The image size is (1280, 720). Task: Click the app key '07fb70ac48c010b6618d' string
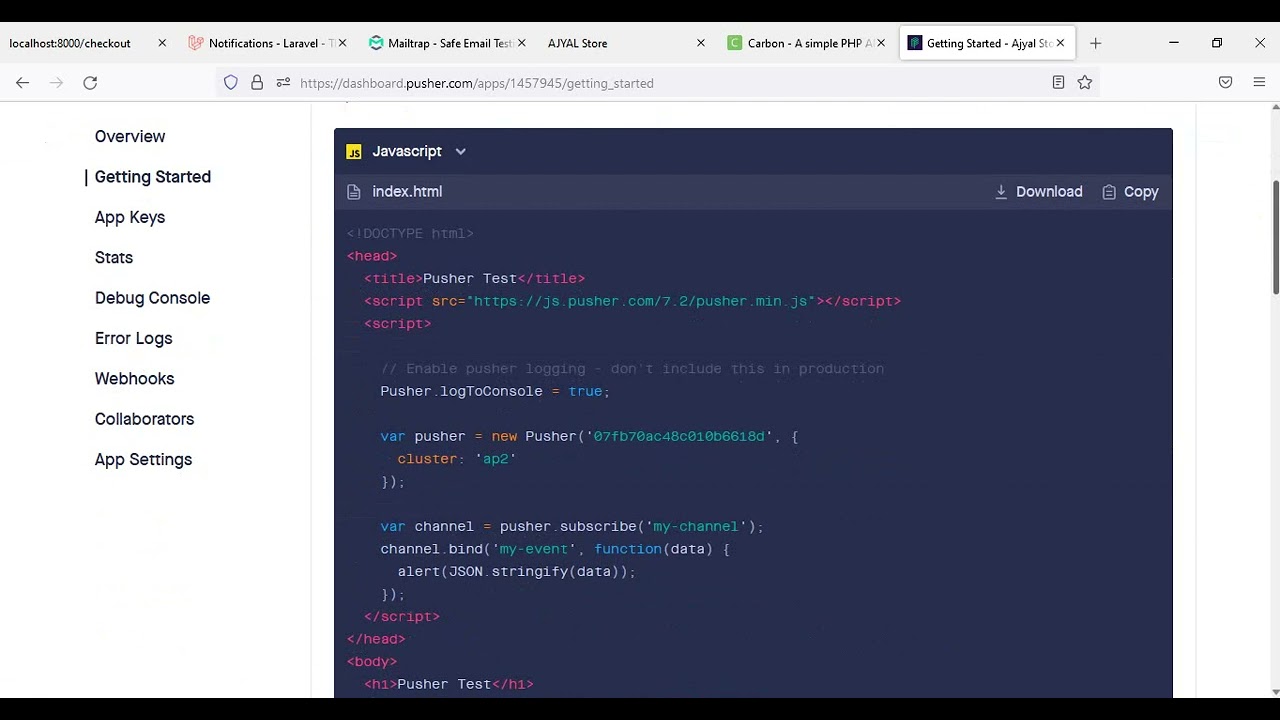[x=679, y=436]
